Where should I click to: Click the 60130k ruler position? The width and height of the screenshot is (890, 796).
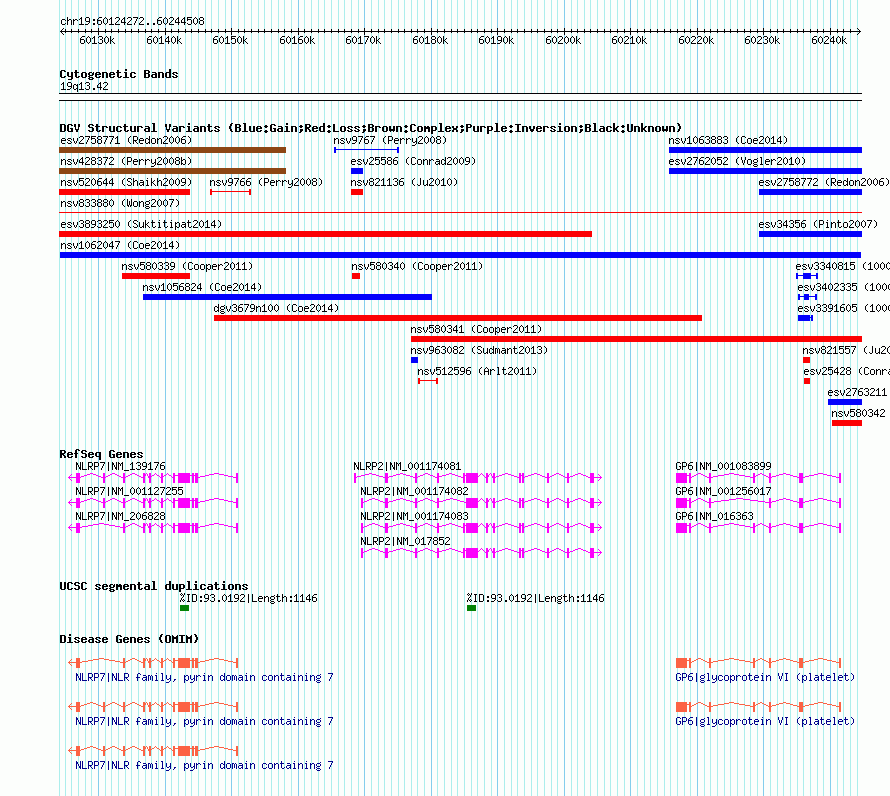coord(97,40)
